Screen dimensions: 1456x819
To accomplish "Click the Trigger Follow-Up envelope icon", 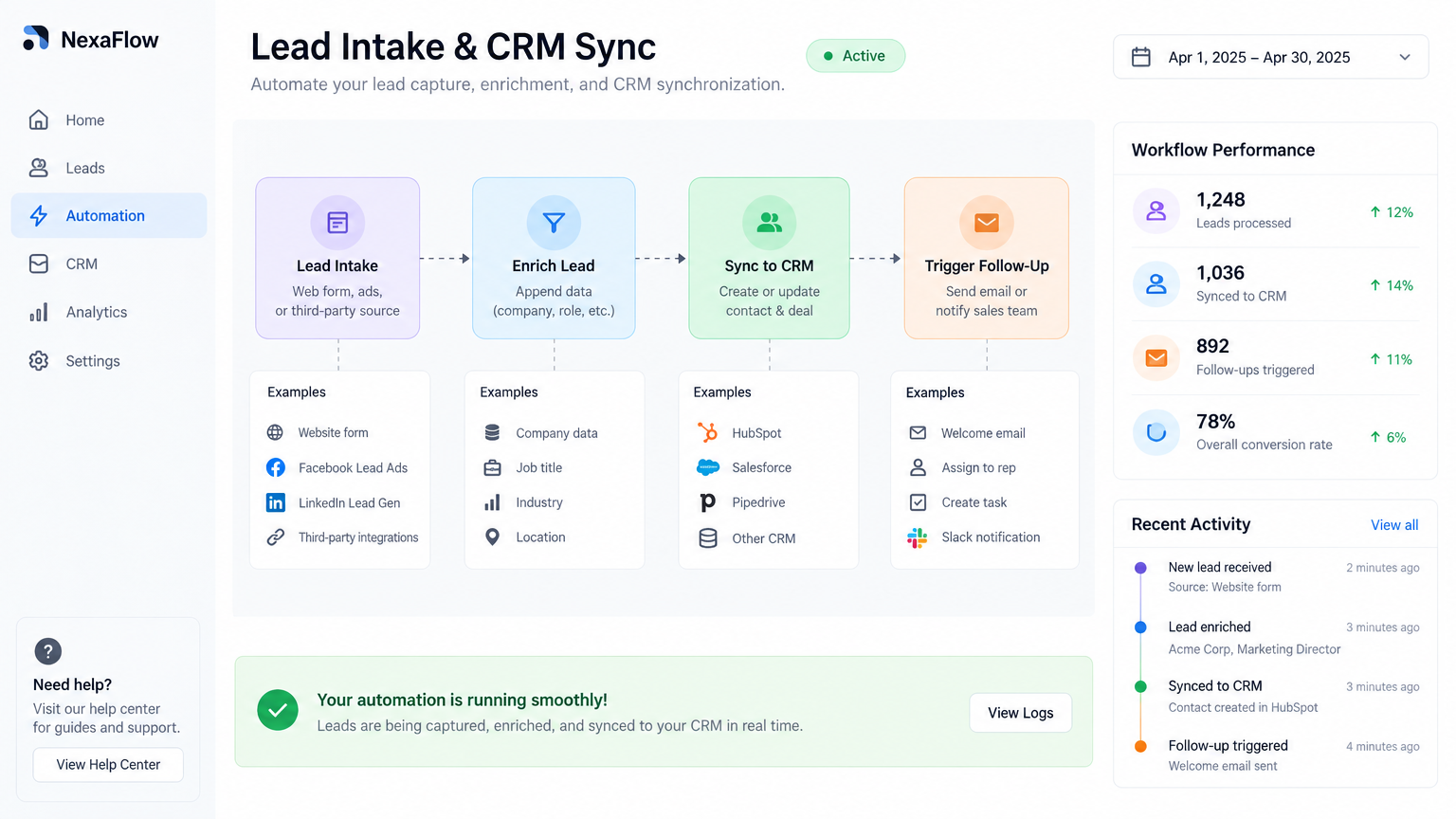I will tap(987, 223).
